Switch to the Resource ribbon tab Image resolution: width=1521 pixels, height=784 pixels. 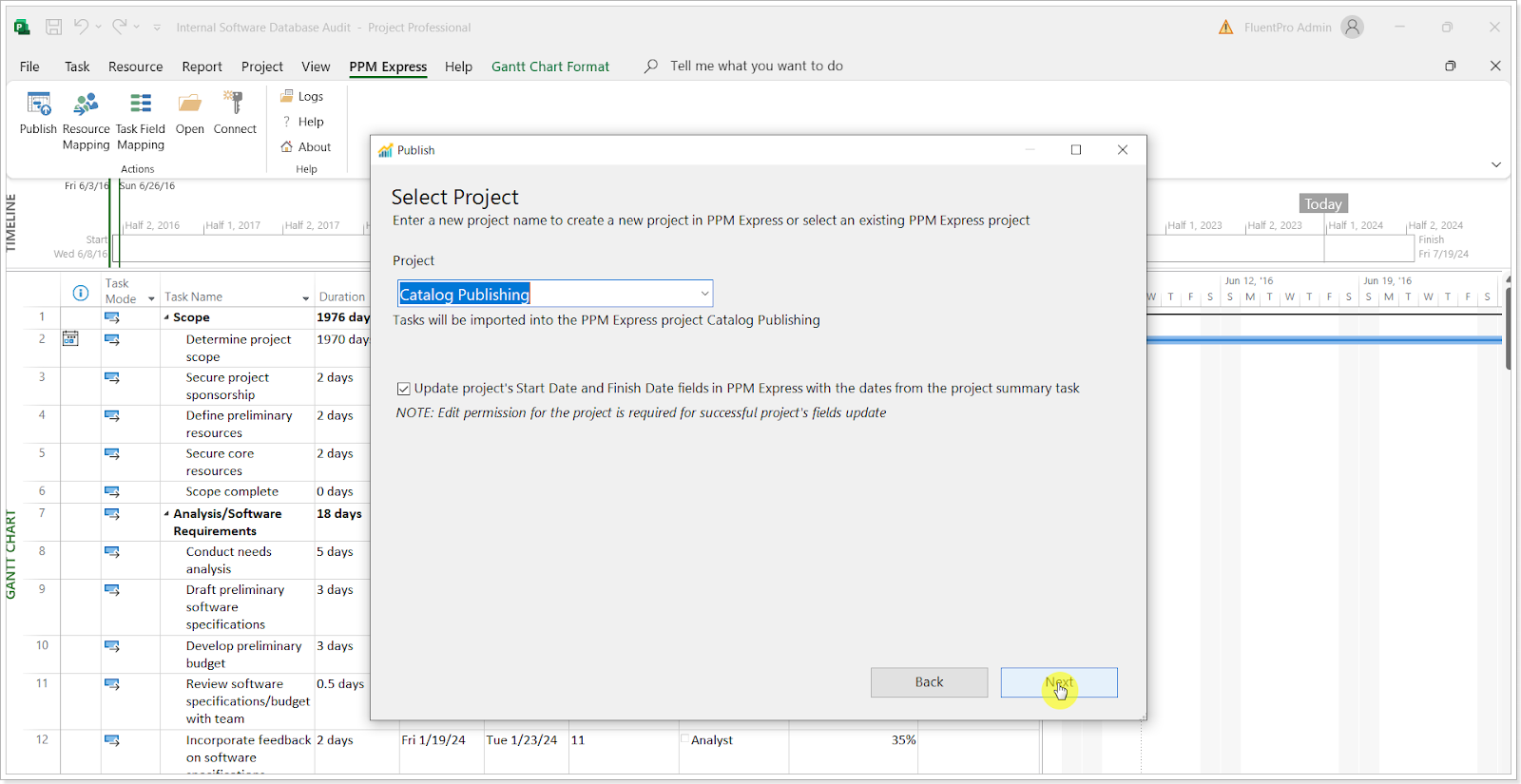[136, 67]
